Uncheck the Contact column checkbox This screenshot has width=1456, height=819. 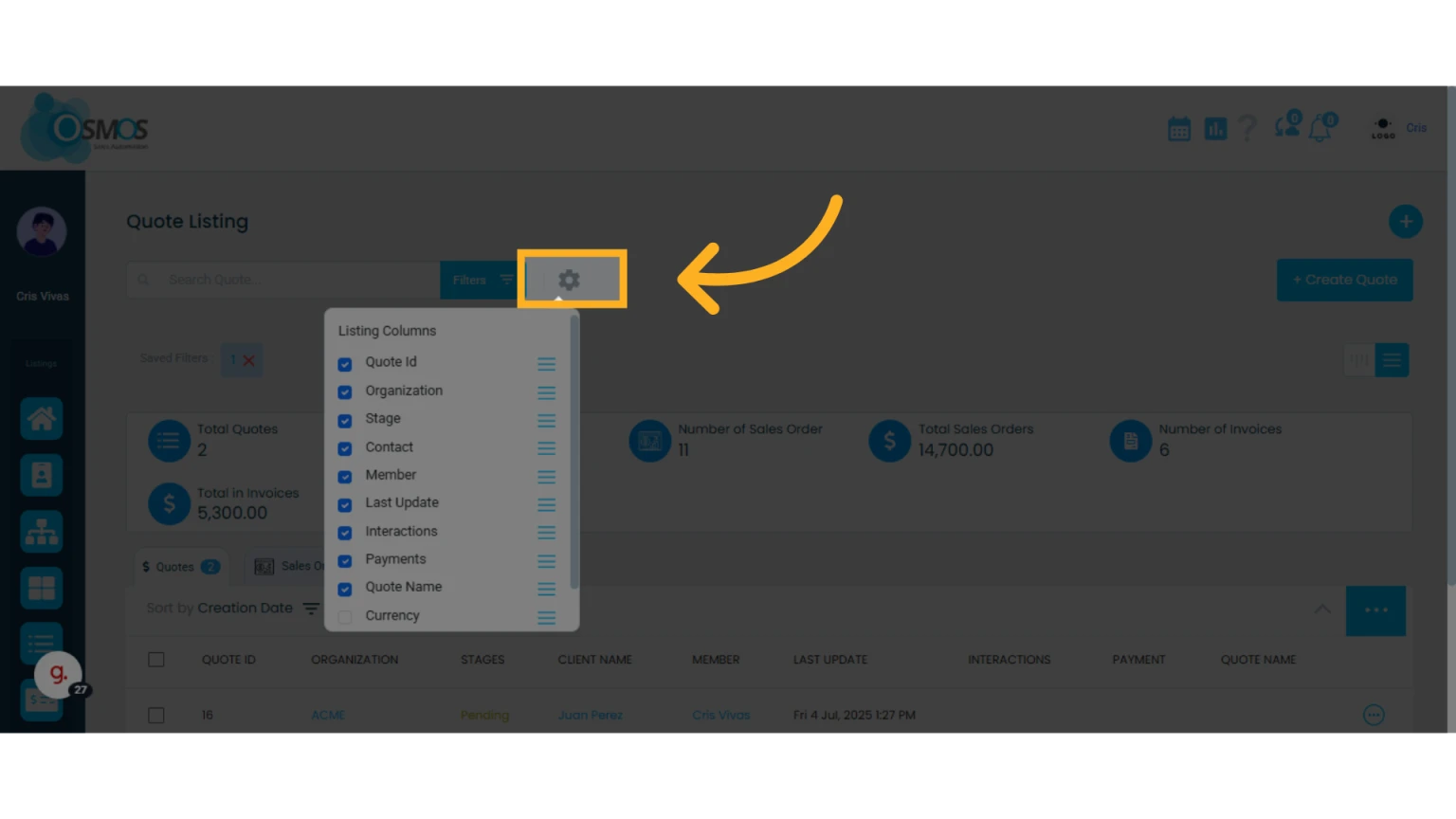tap(345, 448)
